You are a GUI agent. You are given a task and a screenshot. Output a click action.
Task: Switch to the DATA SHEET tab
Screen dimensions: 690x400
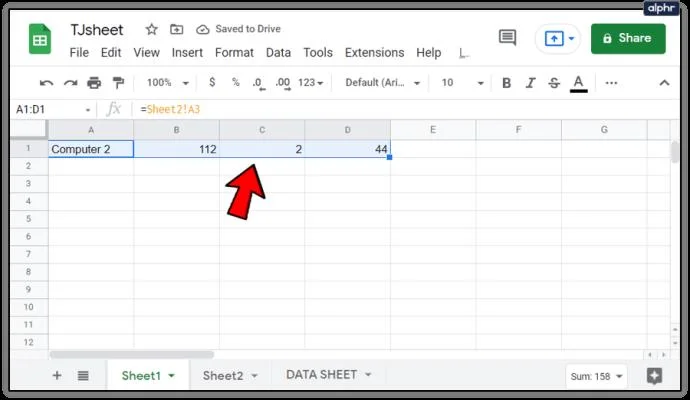click(321, 375)
